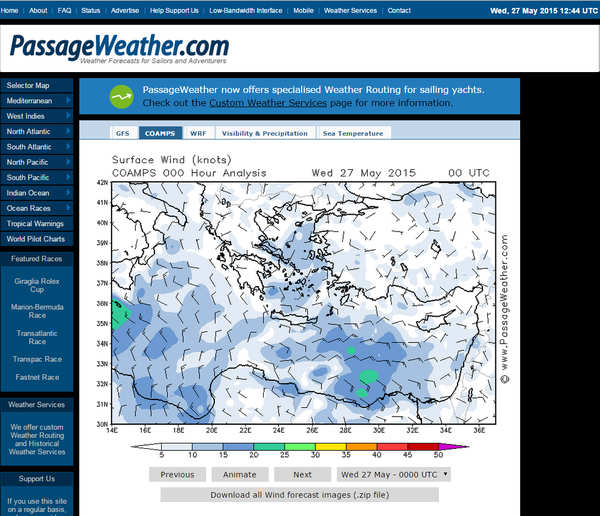Open the forecast time dropdown
Image resolution: width=600 pixels, height=516 pixels.
pos(394,475)
